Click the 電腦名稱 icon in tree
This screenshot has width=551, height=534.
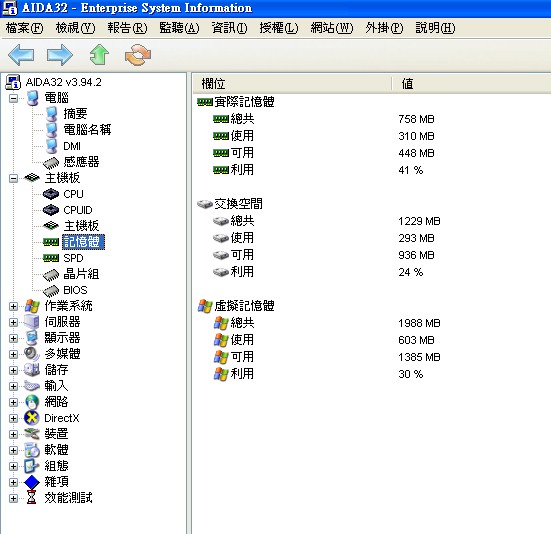51,130
